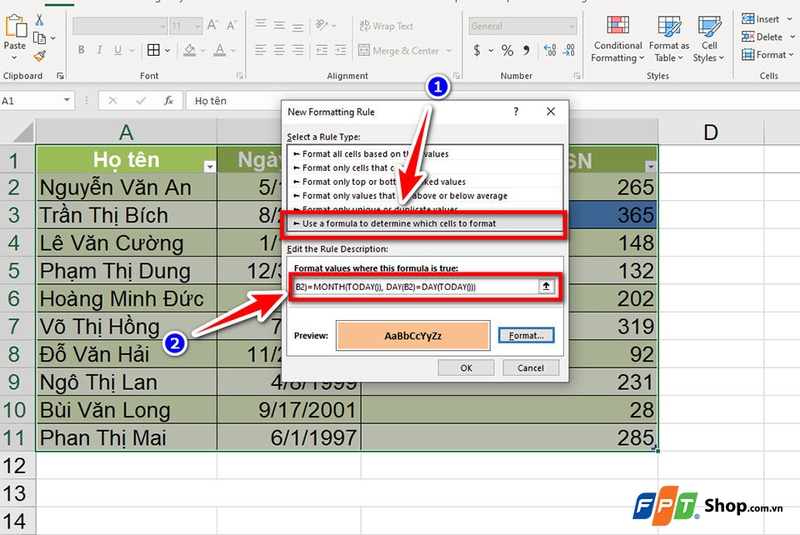Screen dimensions: 800x535
Task: Open the Borders dropdown arrow
Action: 167,50
